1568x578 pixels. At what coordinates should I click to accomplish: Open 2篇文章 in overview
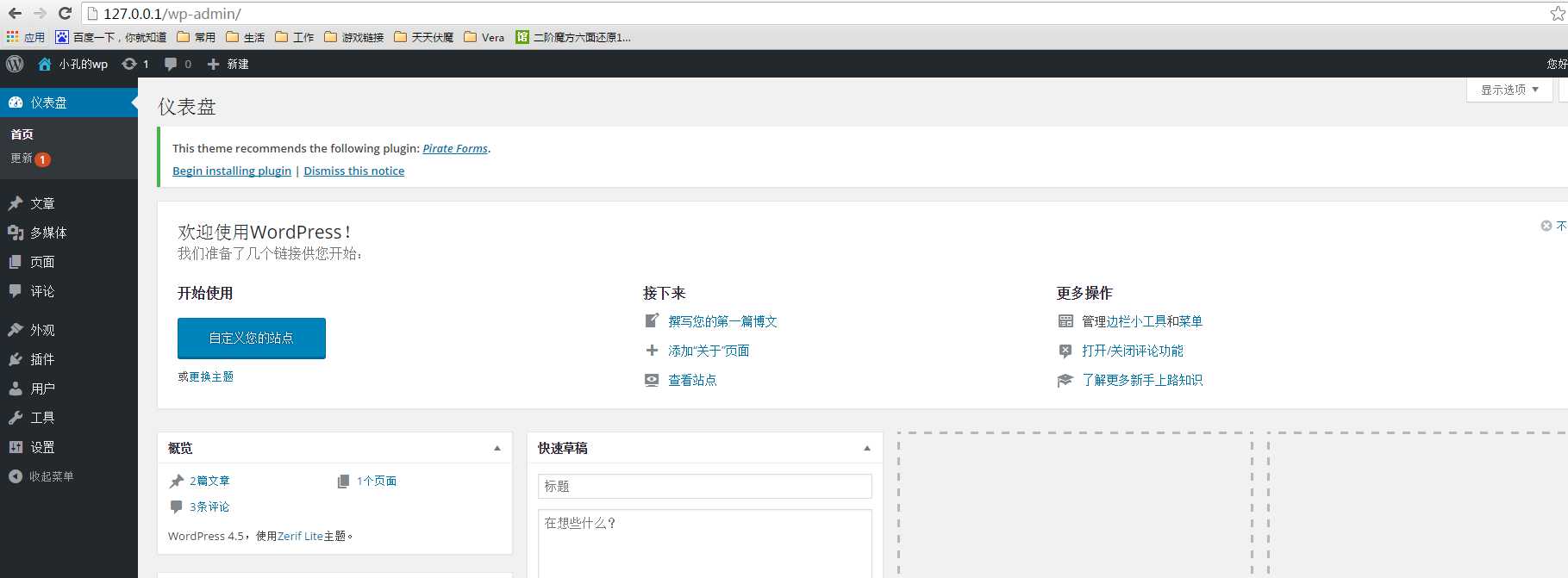click(x=209, y=481)
